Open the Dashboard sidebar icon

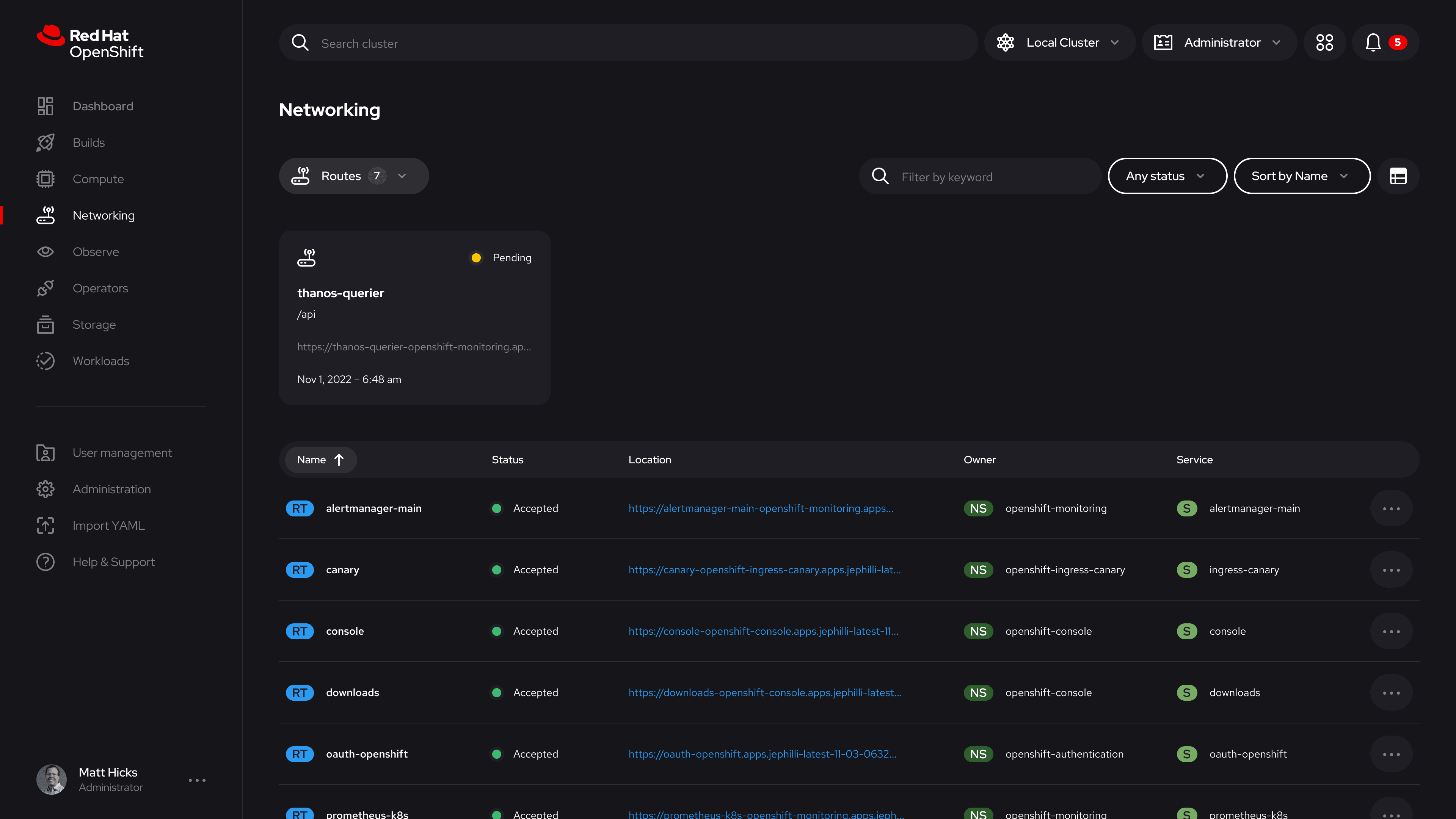[x=45, y=106]
